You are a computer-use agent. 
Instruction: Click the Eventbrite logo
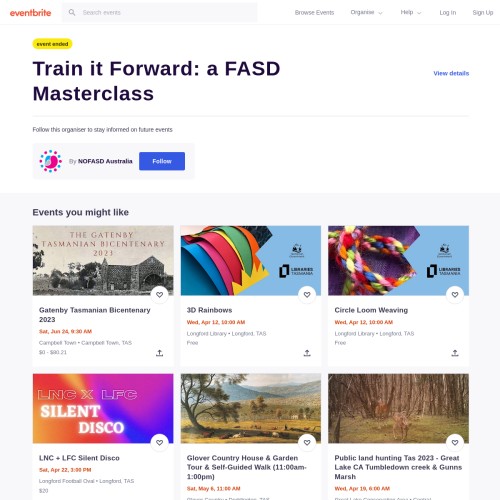click(30, 13)
